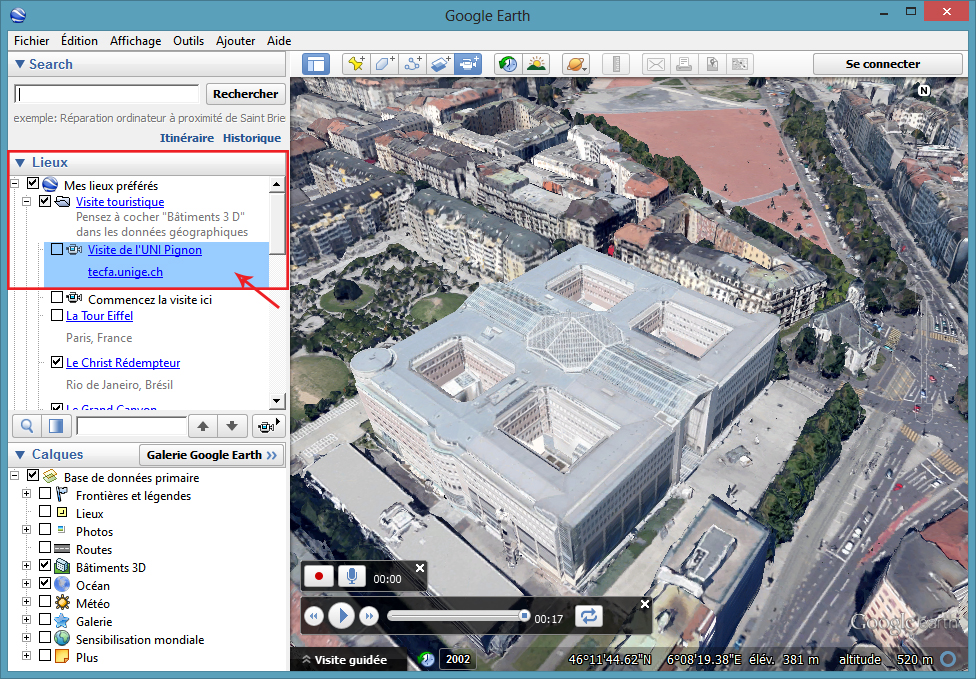Viewport: 976px width, 679px height.
Task: Play the guided tour
Action: click(x=341, y=616)
